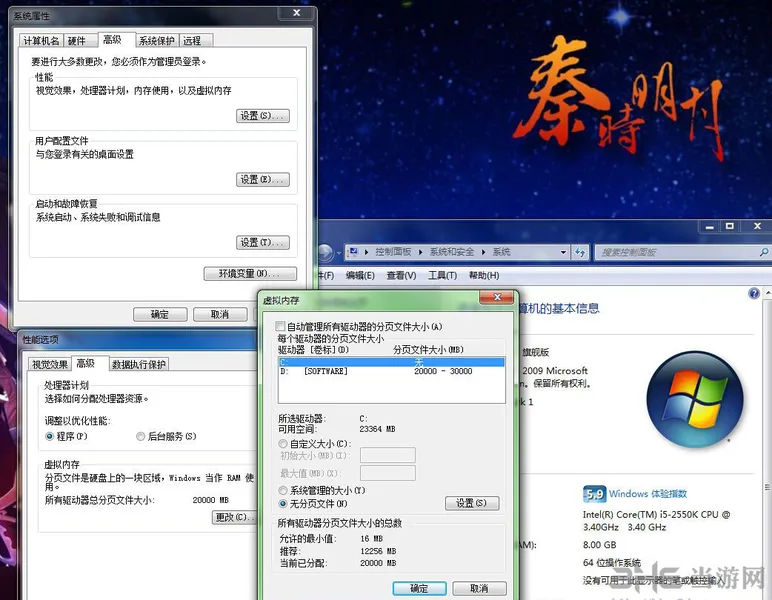Viewport: 772px width, 600px height.
Task: Select the 后台服务(S) radio option
Action: [166, 436]
